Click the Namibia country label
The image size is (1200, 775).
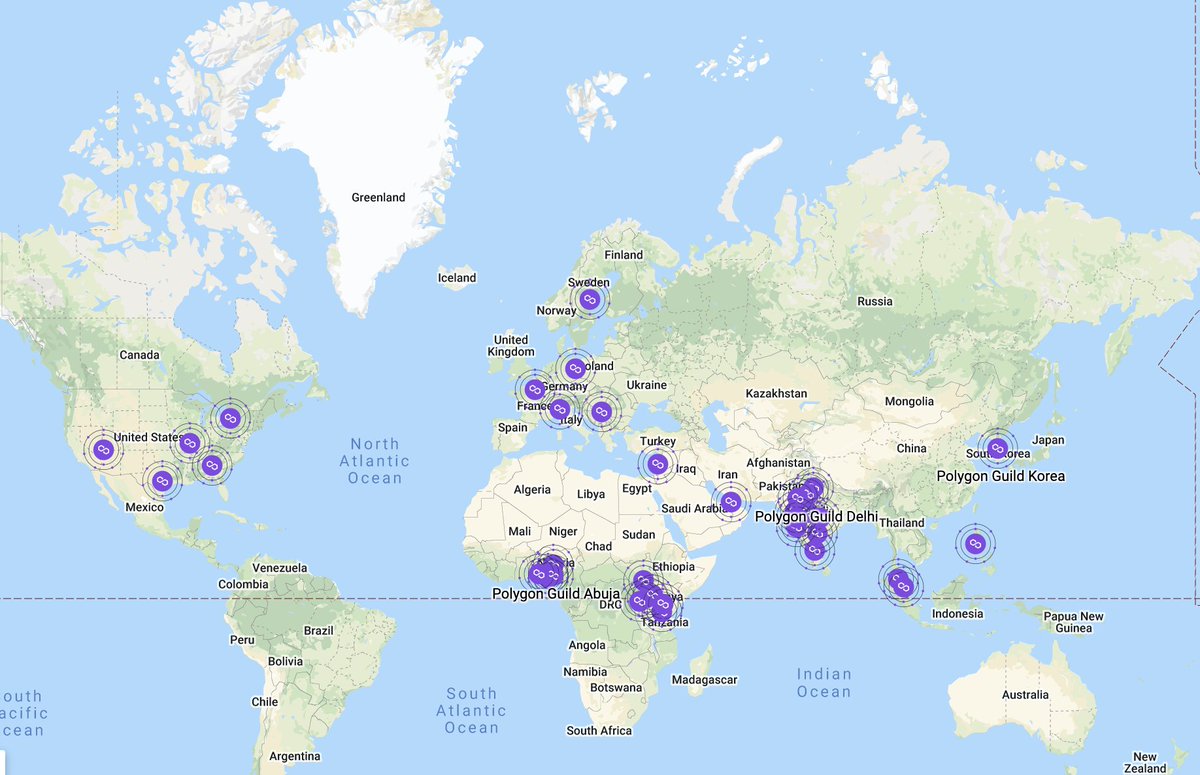(585, 671)
